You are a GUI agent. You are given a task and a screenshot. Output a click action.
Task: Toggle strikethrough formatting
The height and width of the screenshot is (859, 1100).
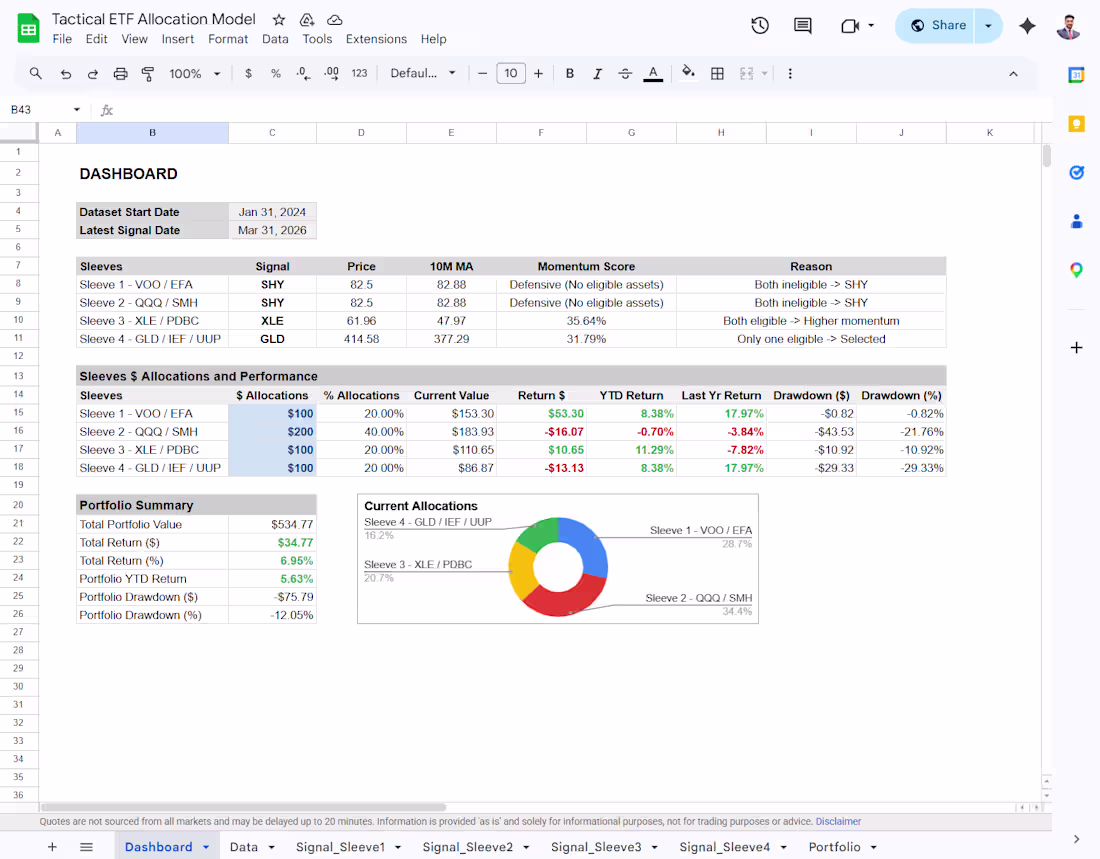coord(624,73)
